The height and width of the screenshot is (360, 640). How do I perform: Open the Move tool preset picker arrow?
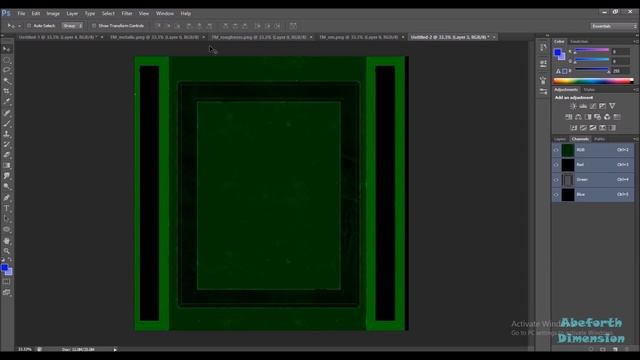[19, 26]
